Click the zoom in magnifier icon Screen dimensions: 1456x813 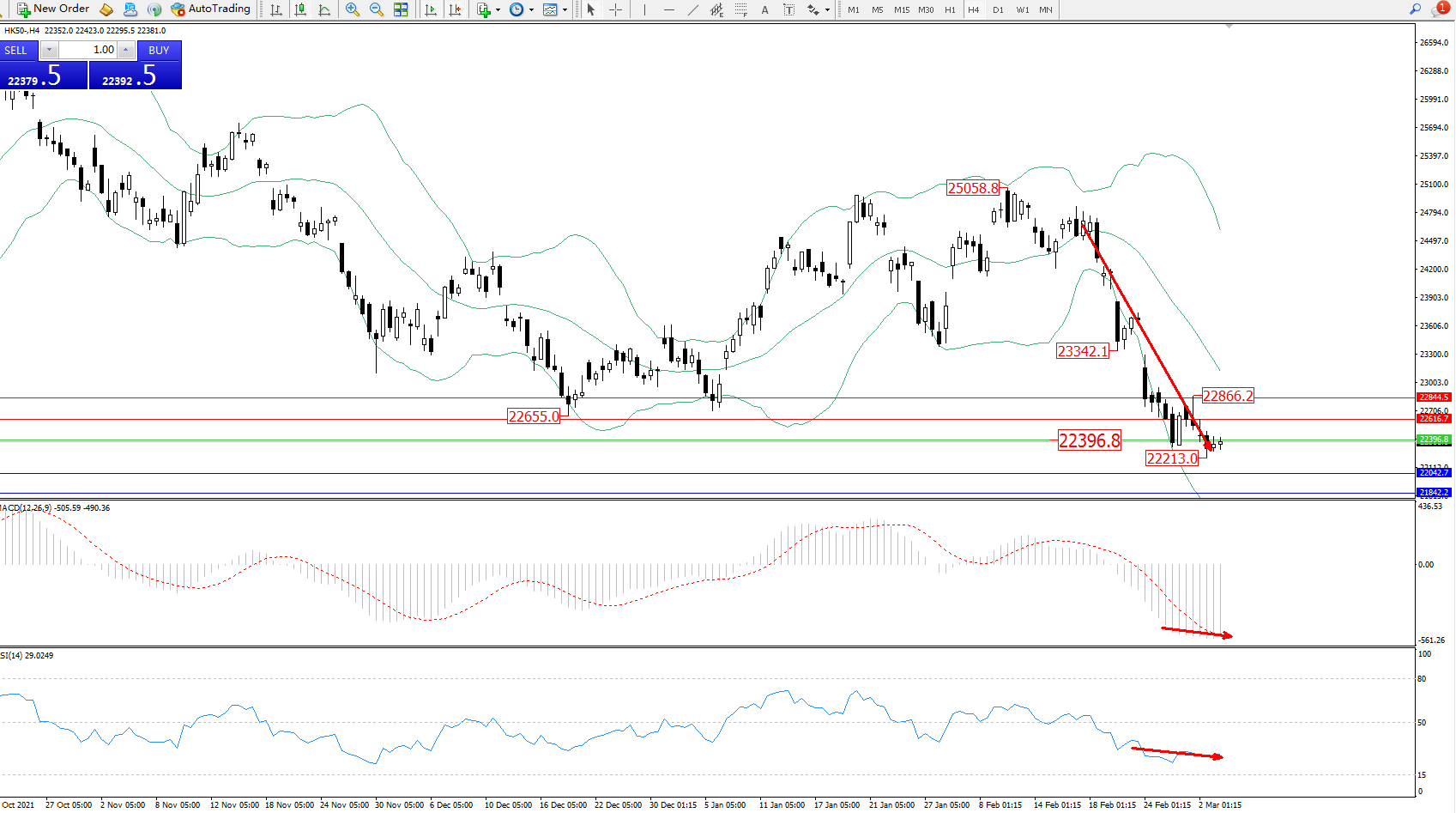coord(352,9)
